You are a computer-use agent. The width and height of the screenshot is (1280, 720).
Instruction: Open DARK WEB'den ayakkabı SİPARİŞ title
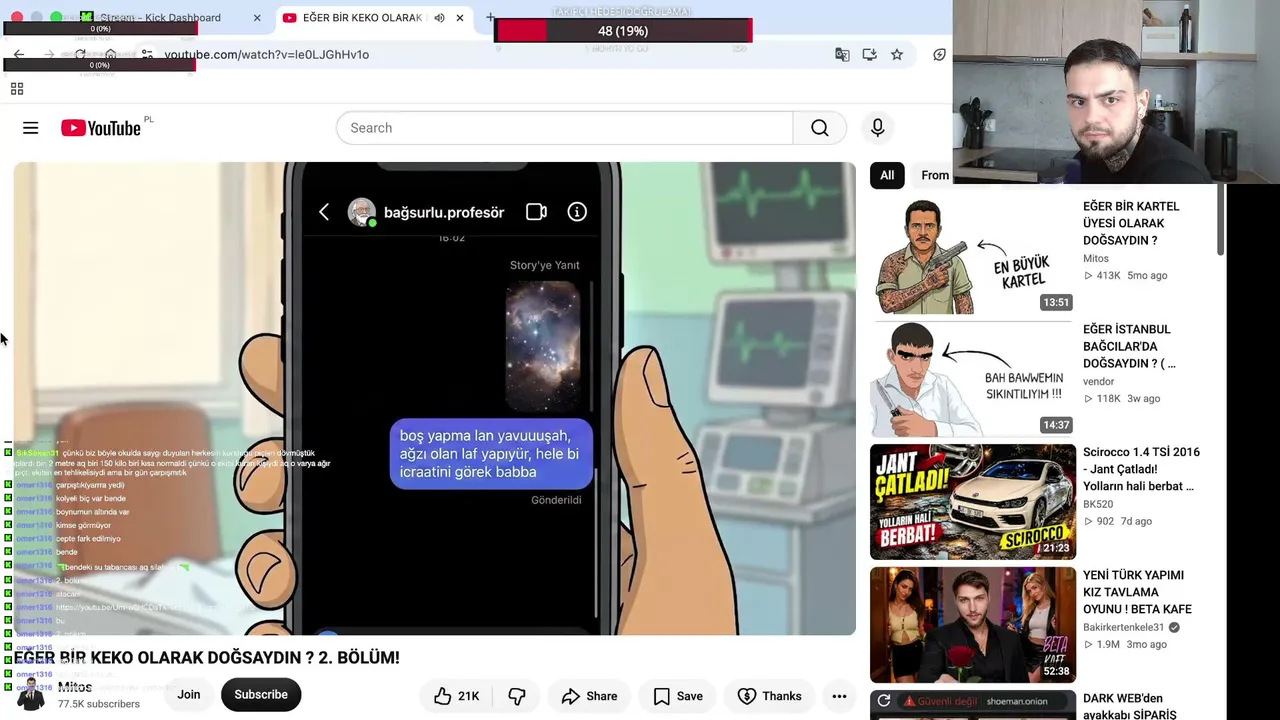(1129, 706)
